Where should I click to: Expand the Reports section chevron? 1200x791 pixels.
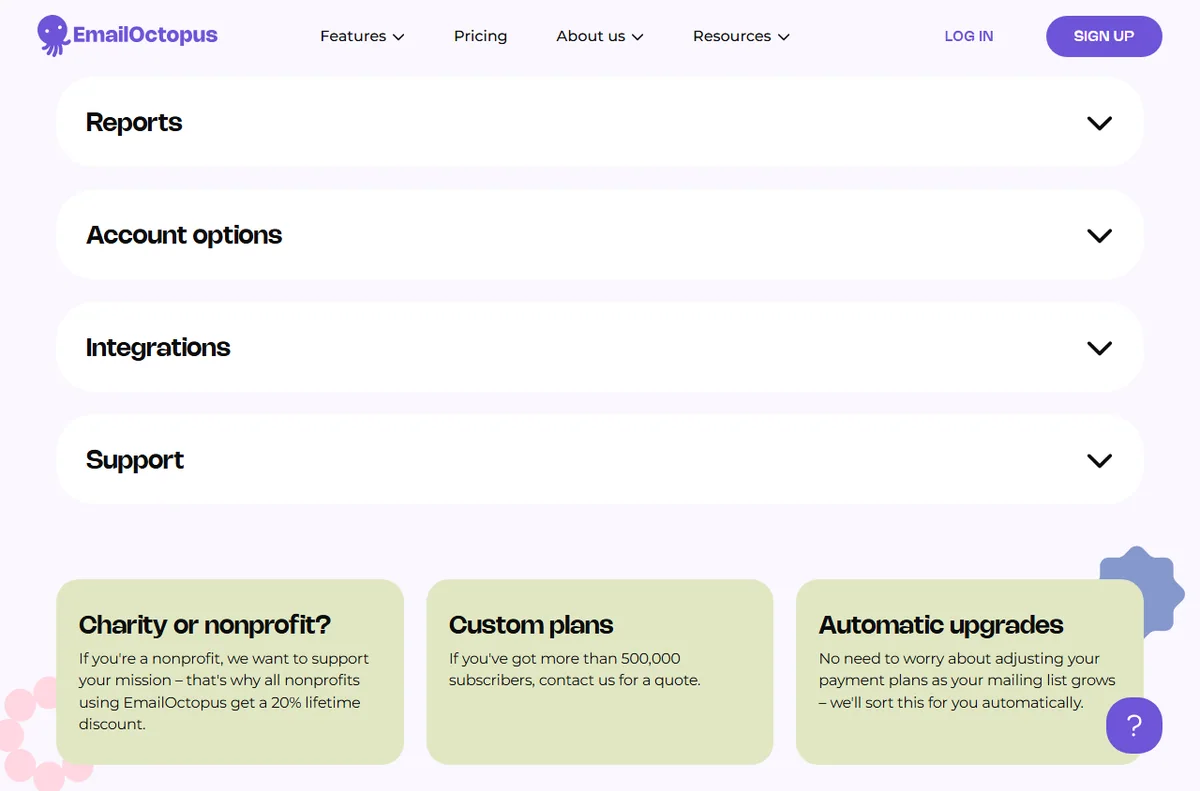tap(1099, 123)
